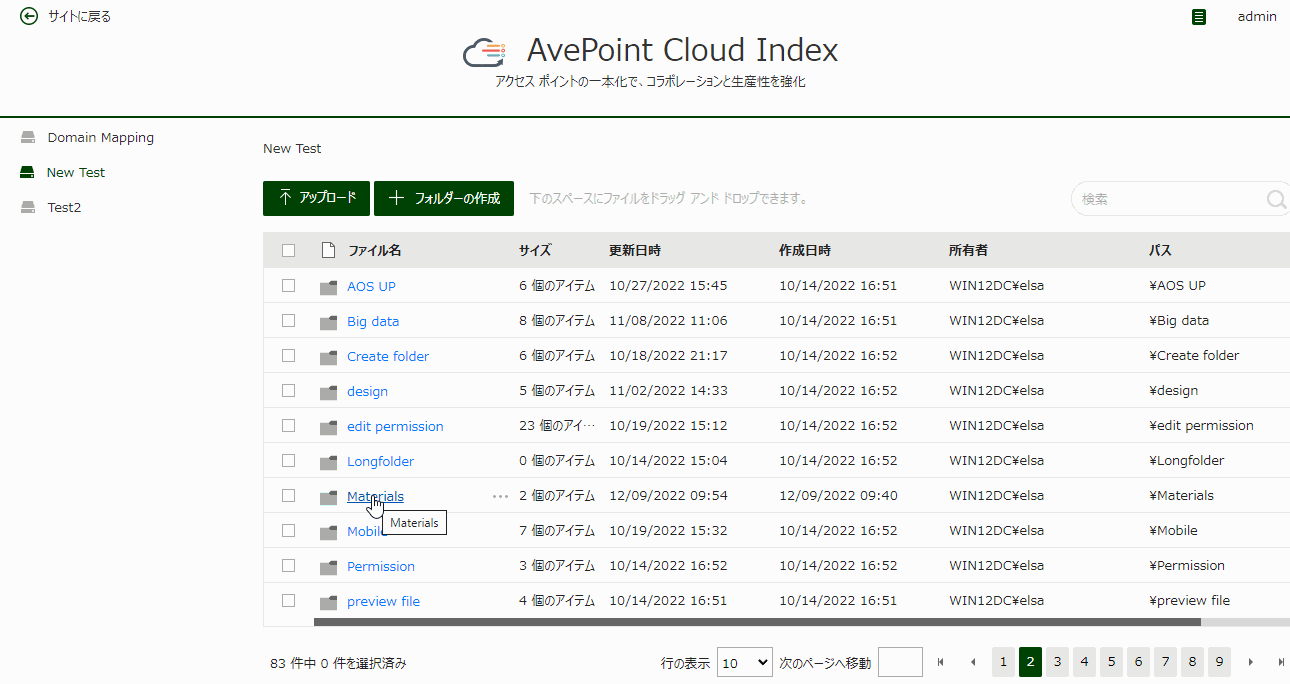The image size is (1290, 684).
Task: Sort by 作成日時 column header
Action: [805, 250]
